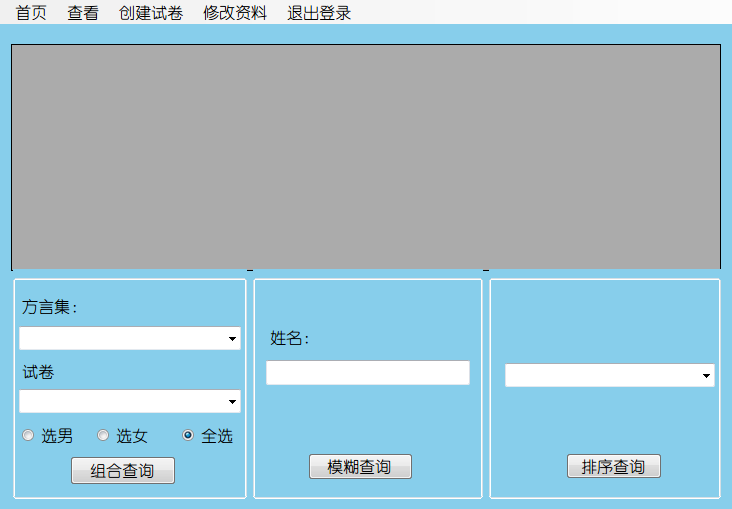
Task: Choose 退出登录 to log out
Action: click(x=319, y=13)
